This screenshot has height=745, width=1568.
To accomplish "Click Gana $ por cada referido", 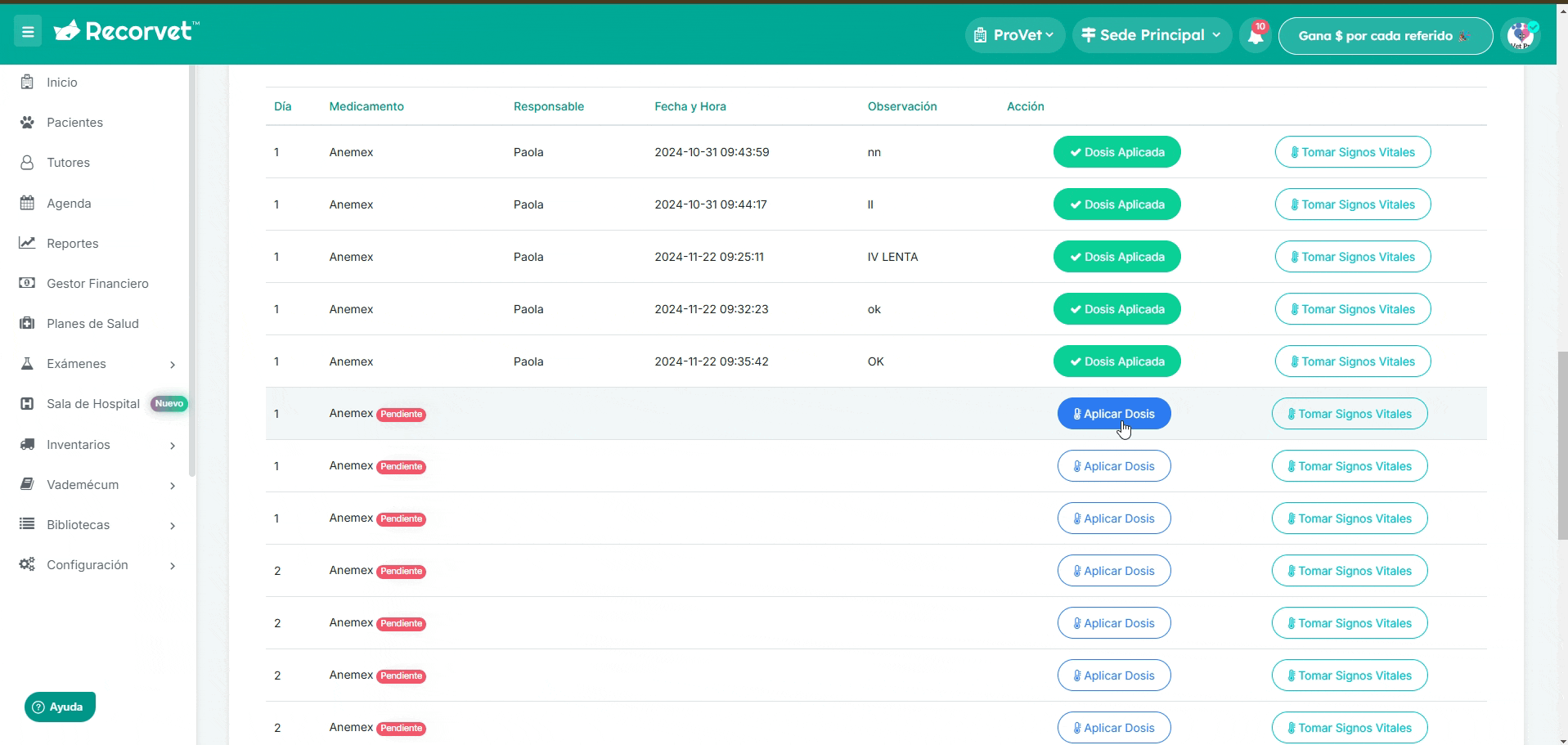I will pyautogui.click(x=1385, y=35).
